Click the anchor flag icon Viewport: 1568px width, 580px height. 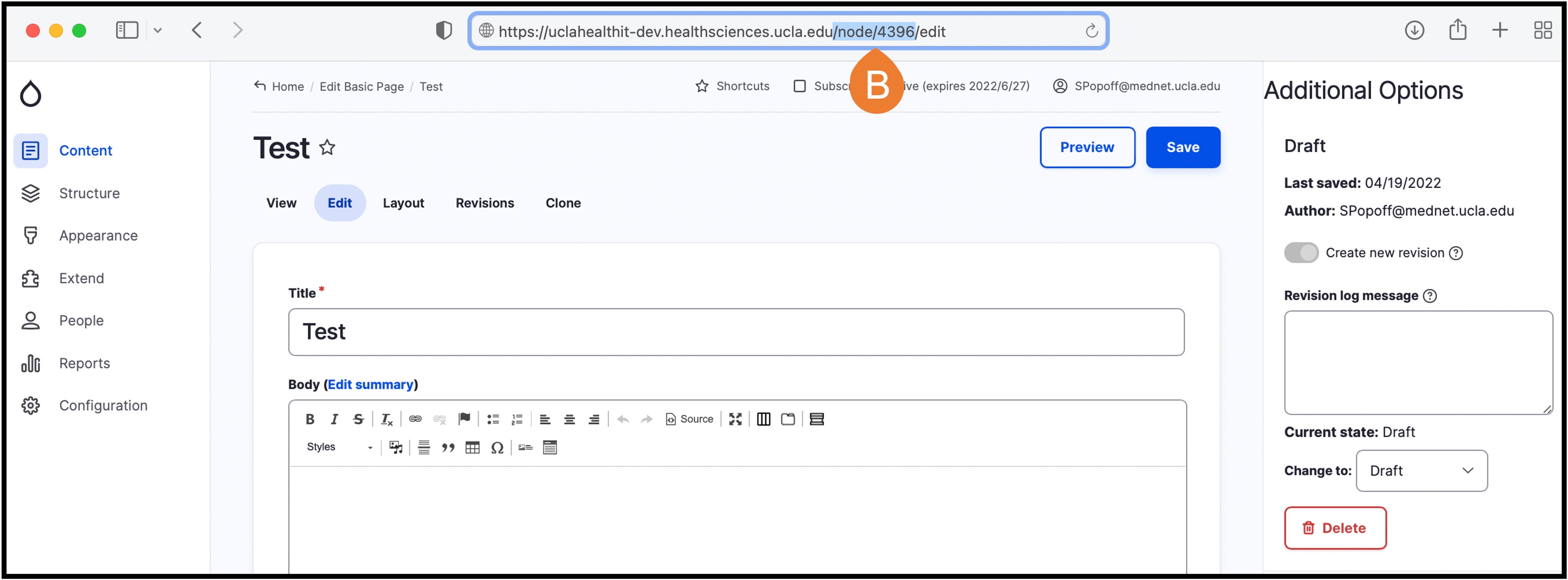464,418
